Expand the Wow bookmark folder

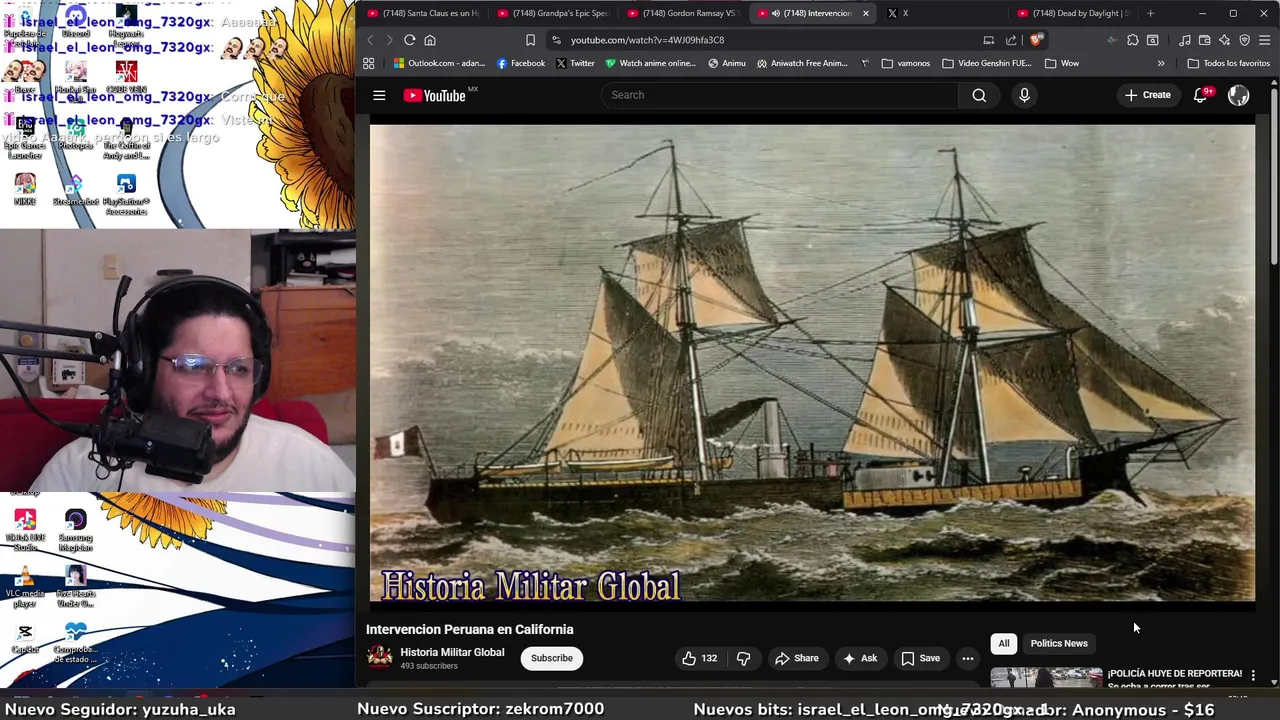tap(1062, 63)
